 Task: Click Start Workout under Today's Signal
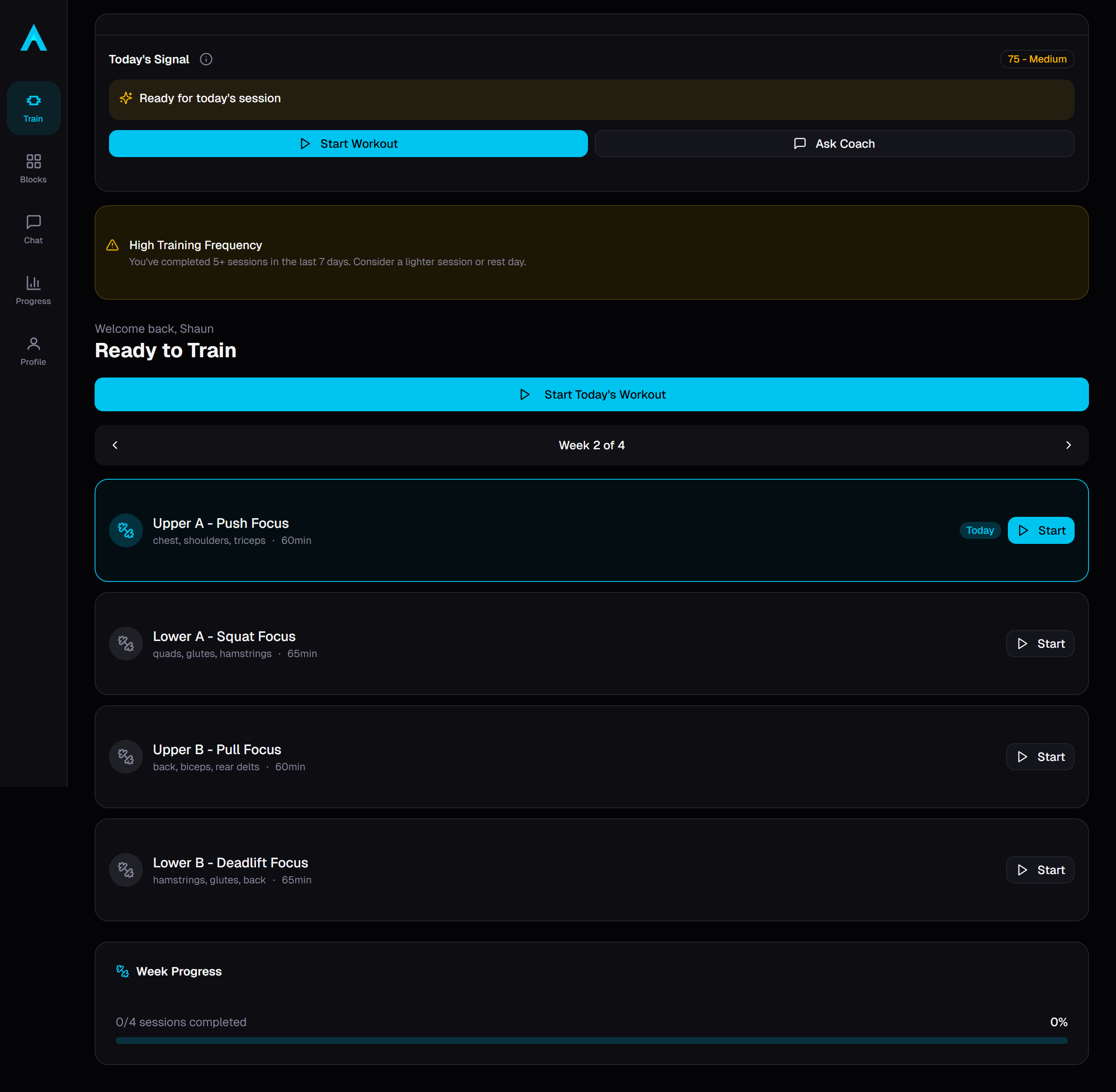(348, 144)
